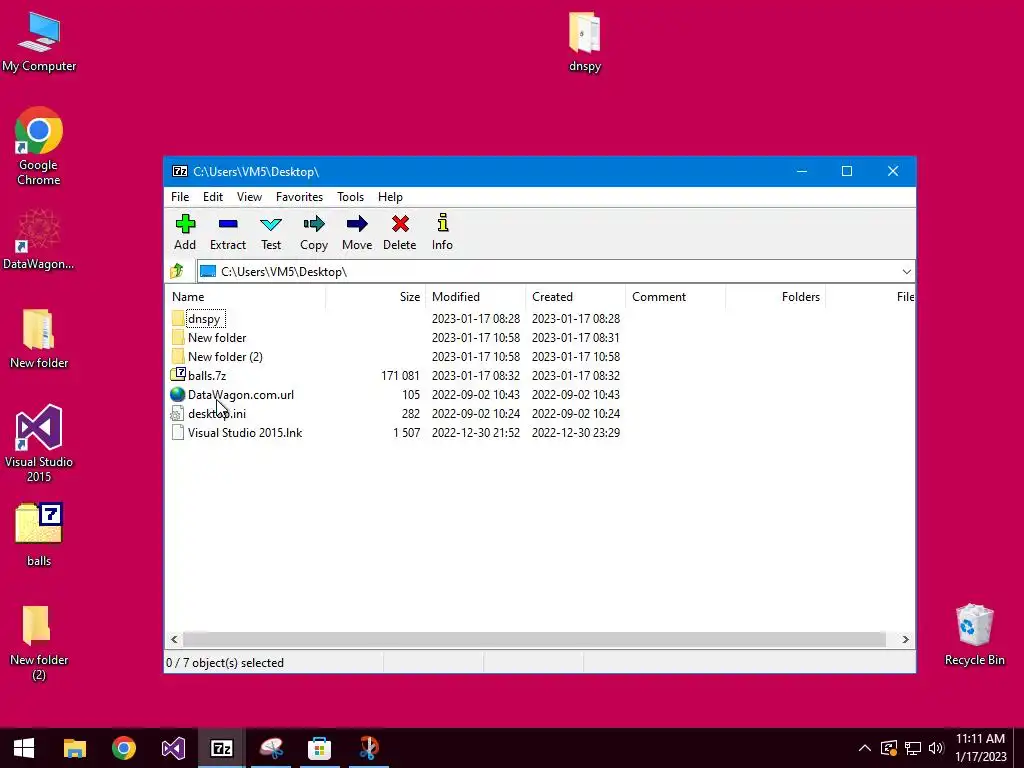Sort by Name column header

246,296
